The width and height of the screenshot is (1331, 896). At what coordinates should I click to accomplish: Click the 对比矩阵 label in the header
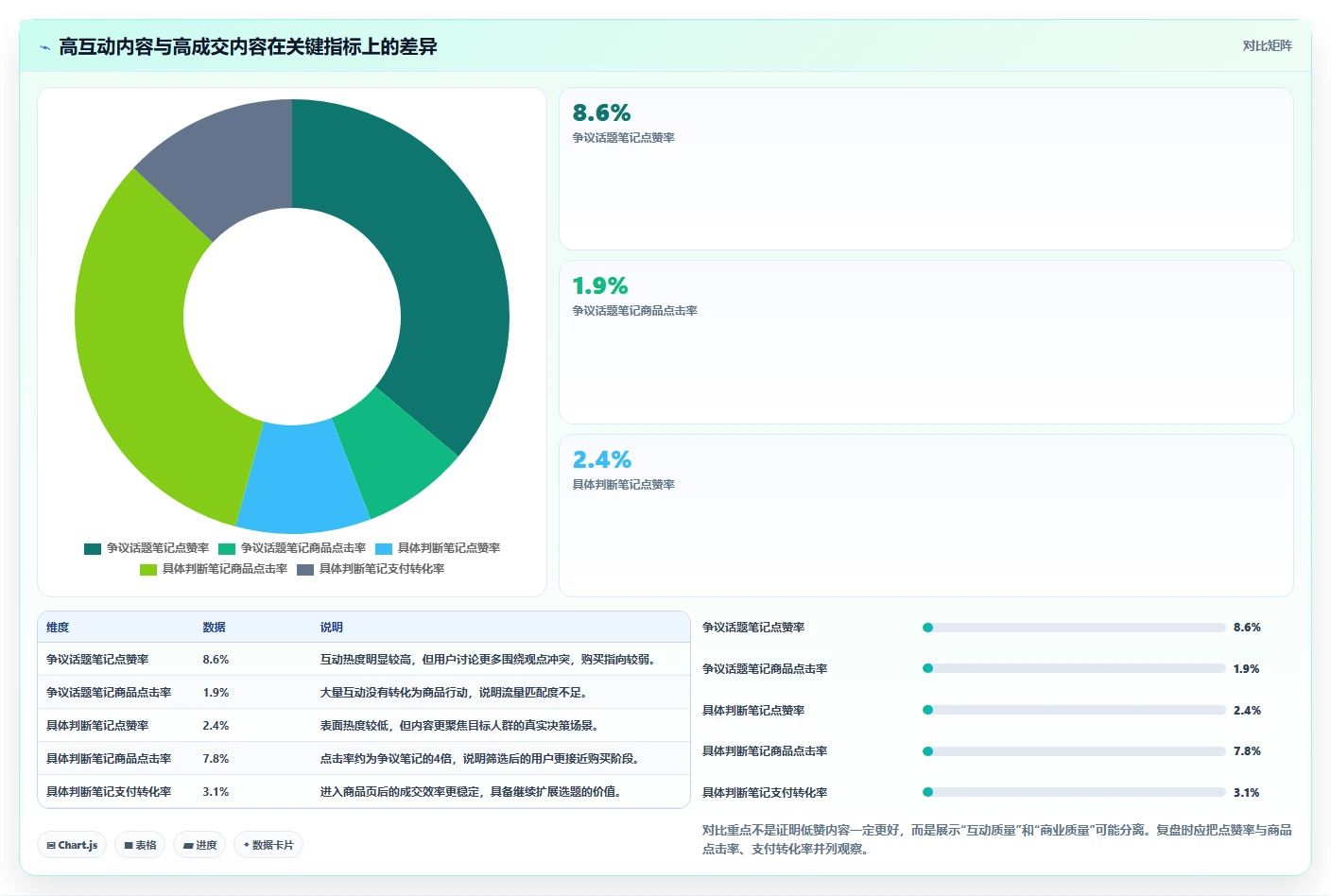coord(1267,45)
